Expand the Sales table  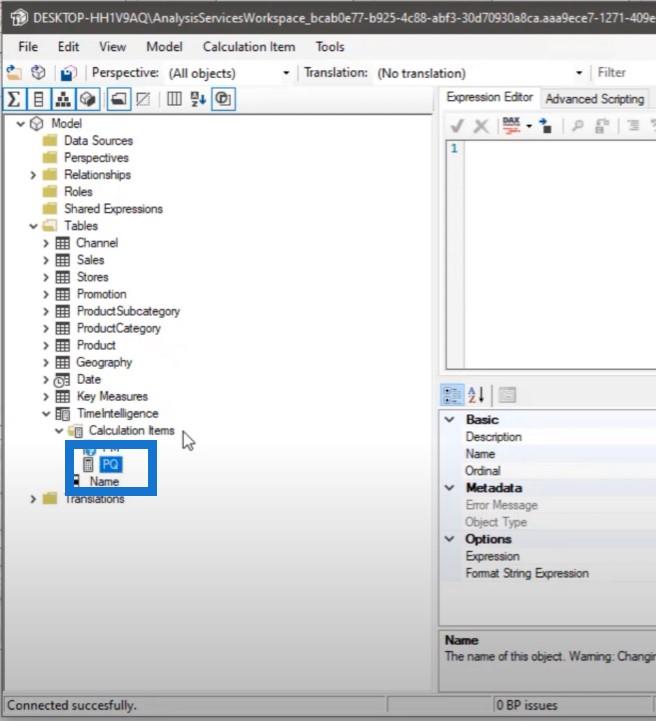46,260
